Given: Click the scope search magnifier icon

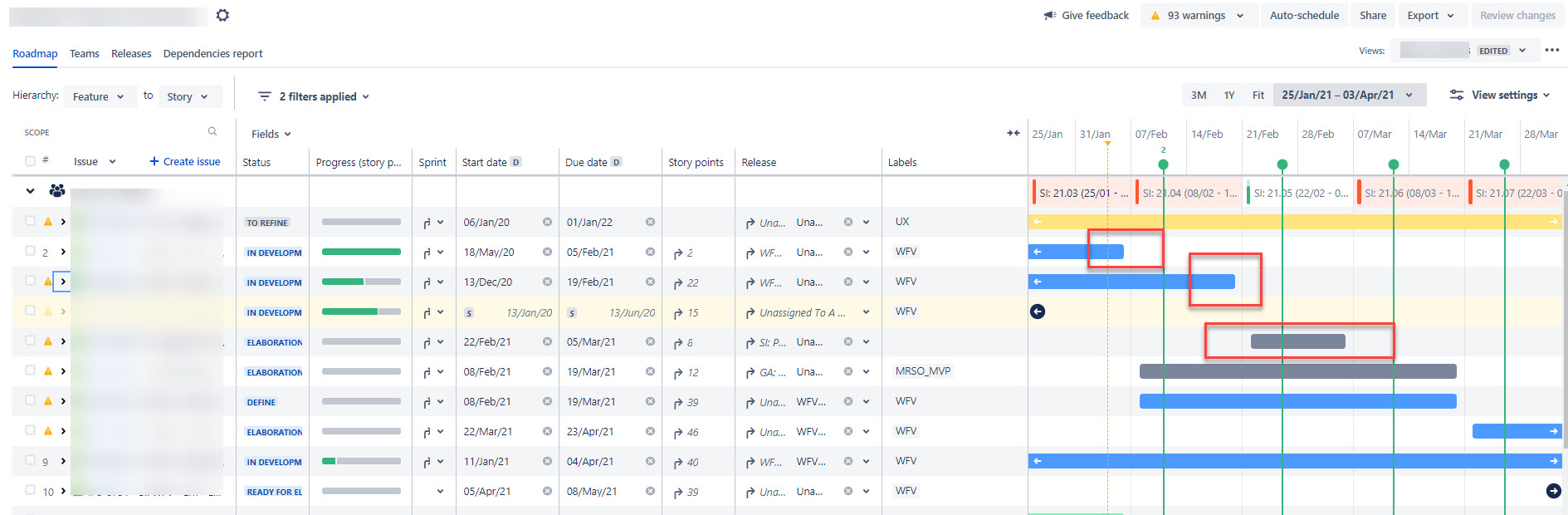Looking at the screenshot, I should (x=212, y=131).
